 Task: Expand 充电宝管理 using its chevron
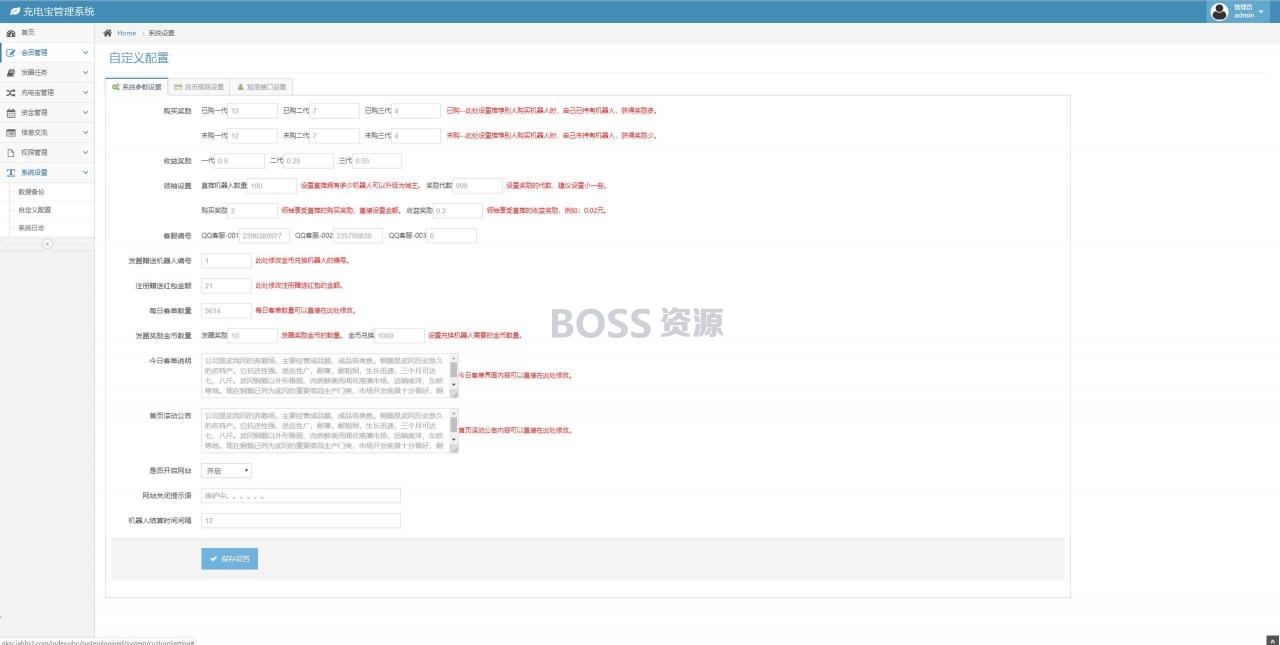tap(86, 92)
